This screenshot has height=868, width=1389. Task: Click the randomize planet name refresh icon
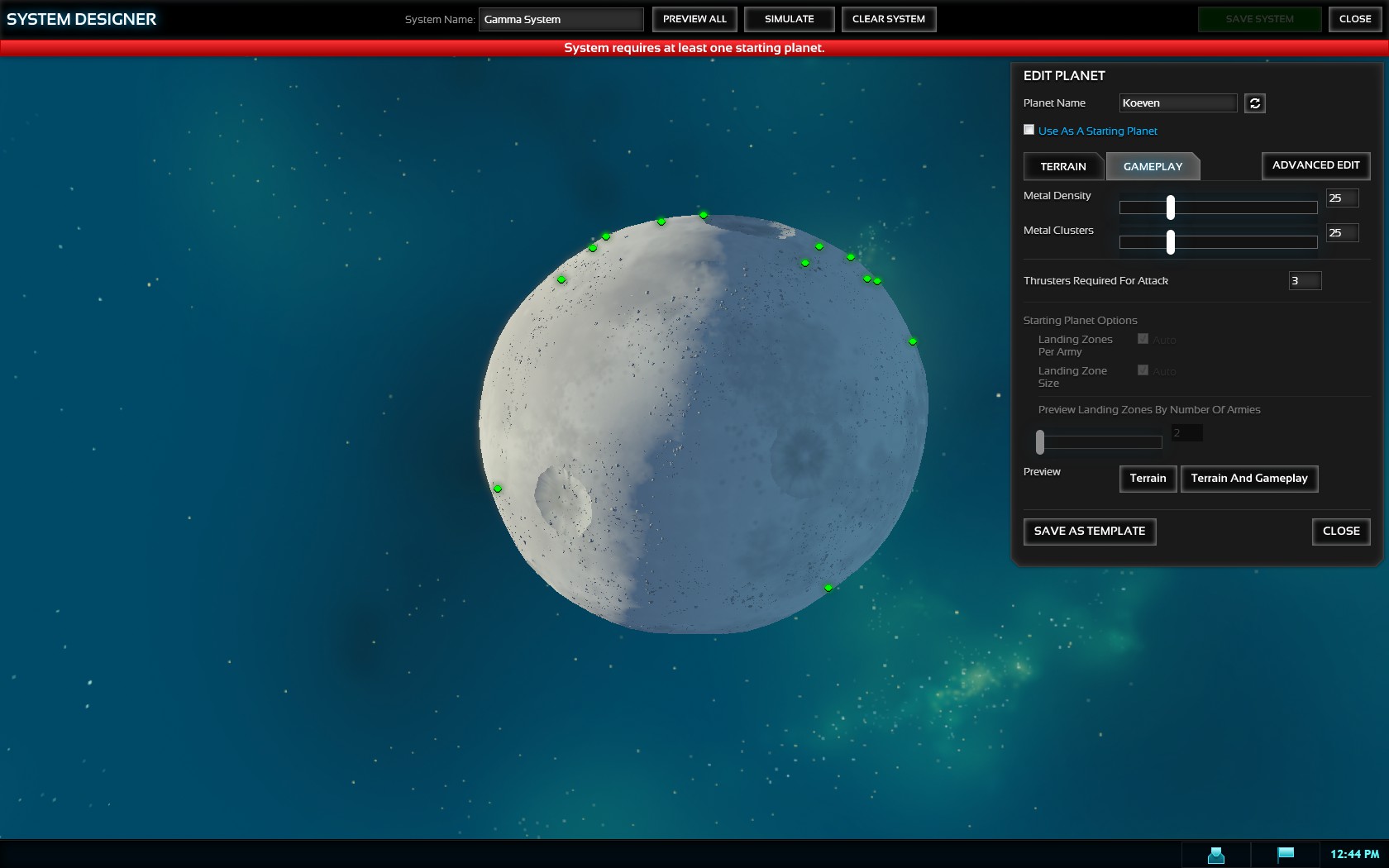pos(1254,103)
